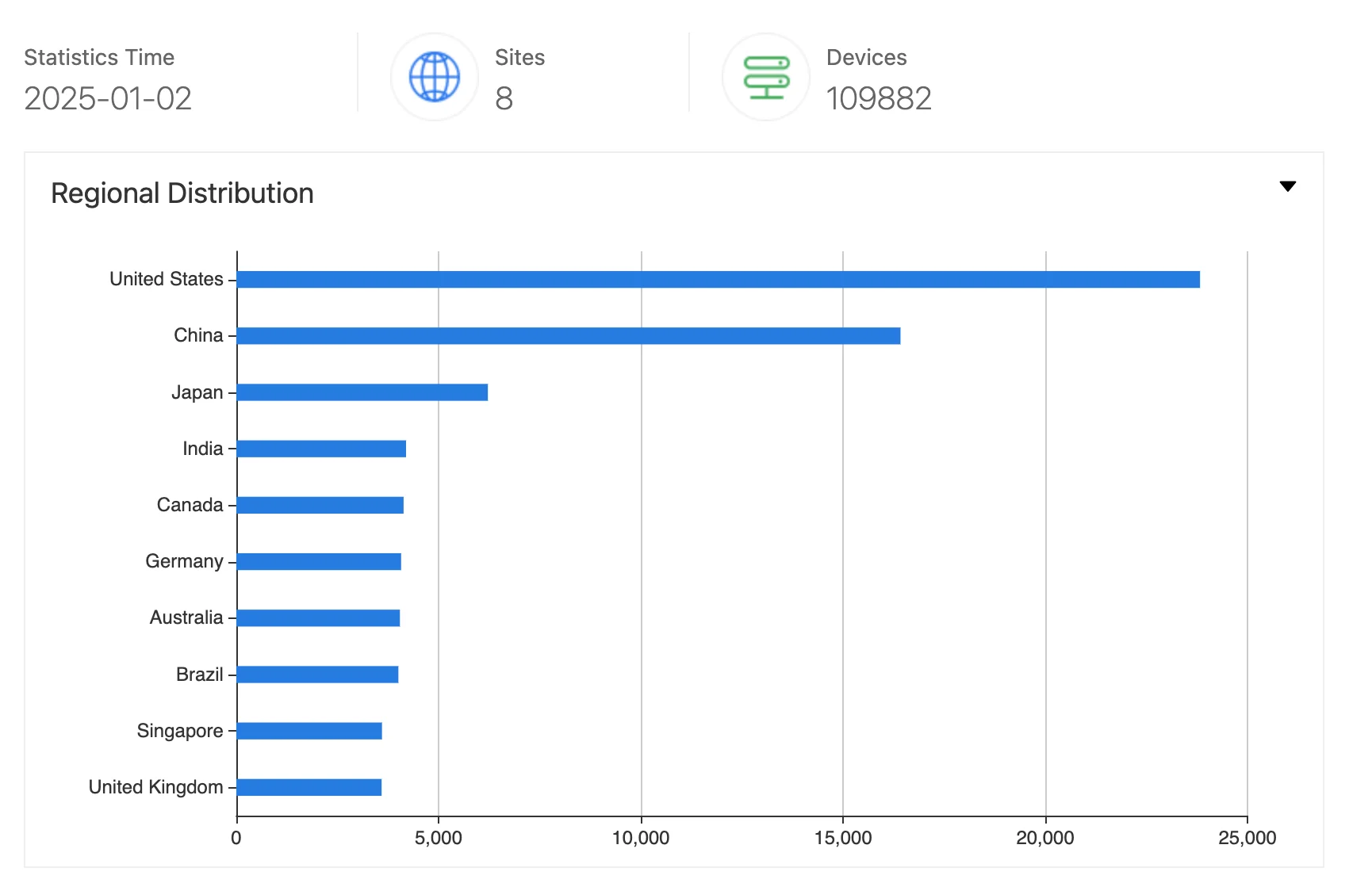Click the 'Statistics Time' label
1372x883 pixels.
pyautogui.click(x=99, y=57)
